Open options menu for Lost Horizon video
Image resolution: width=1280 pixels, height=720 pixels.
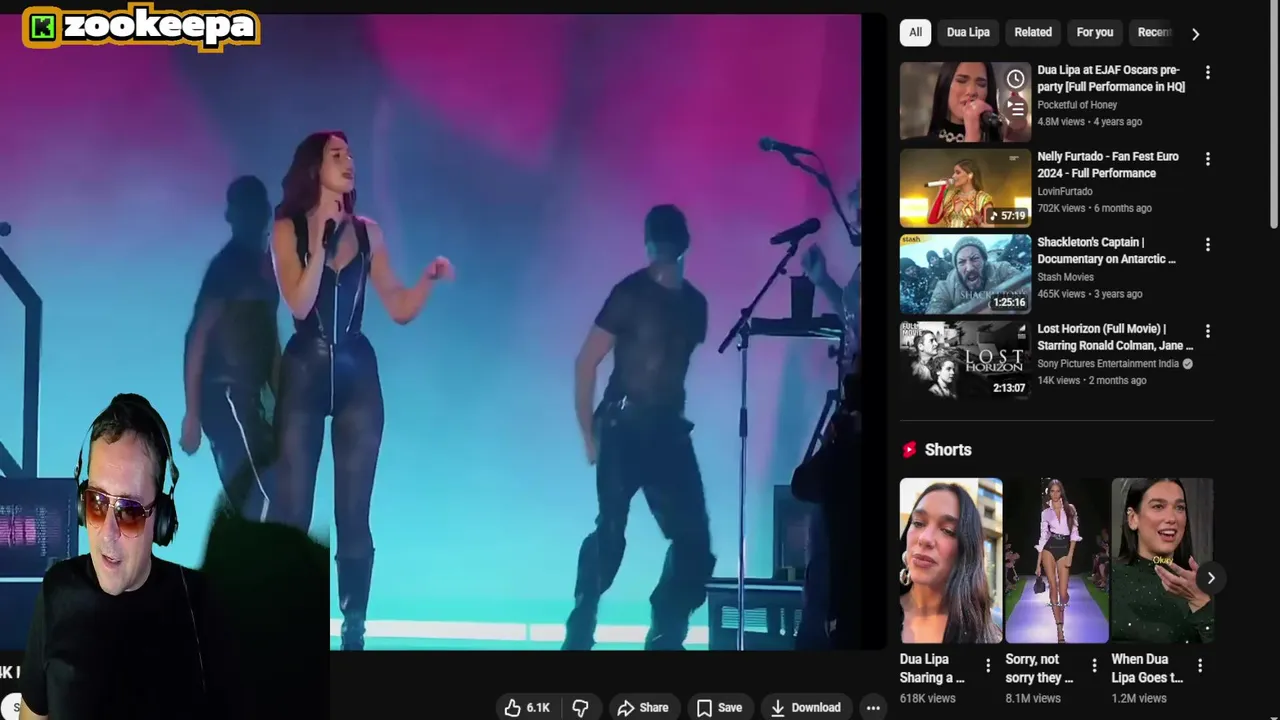[1207, 330]
